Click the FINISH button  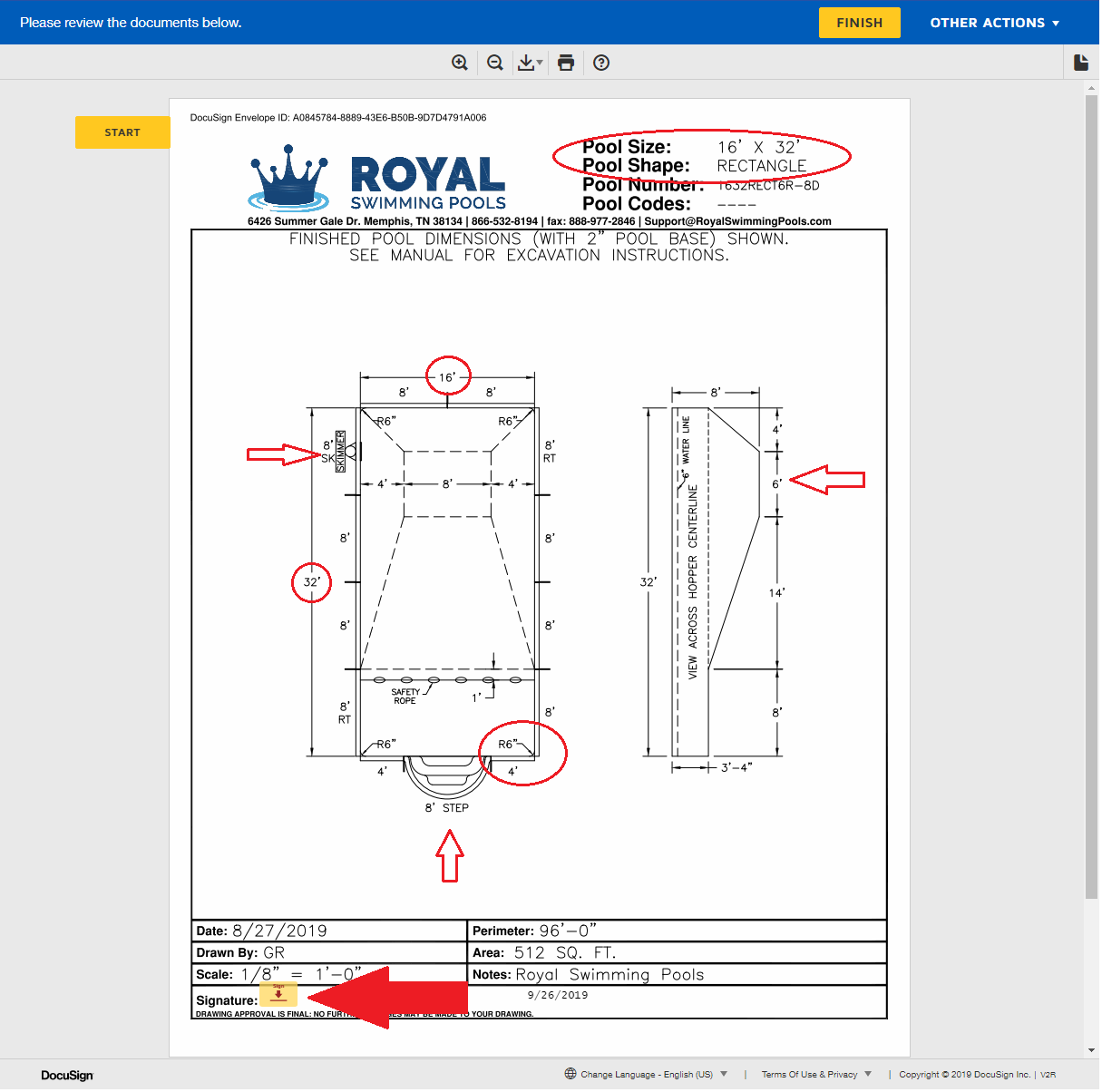[858, 22]
